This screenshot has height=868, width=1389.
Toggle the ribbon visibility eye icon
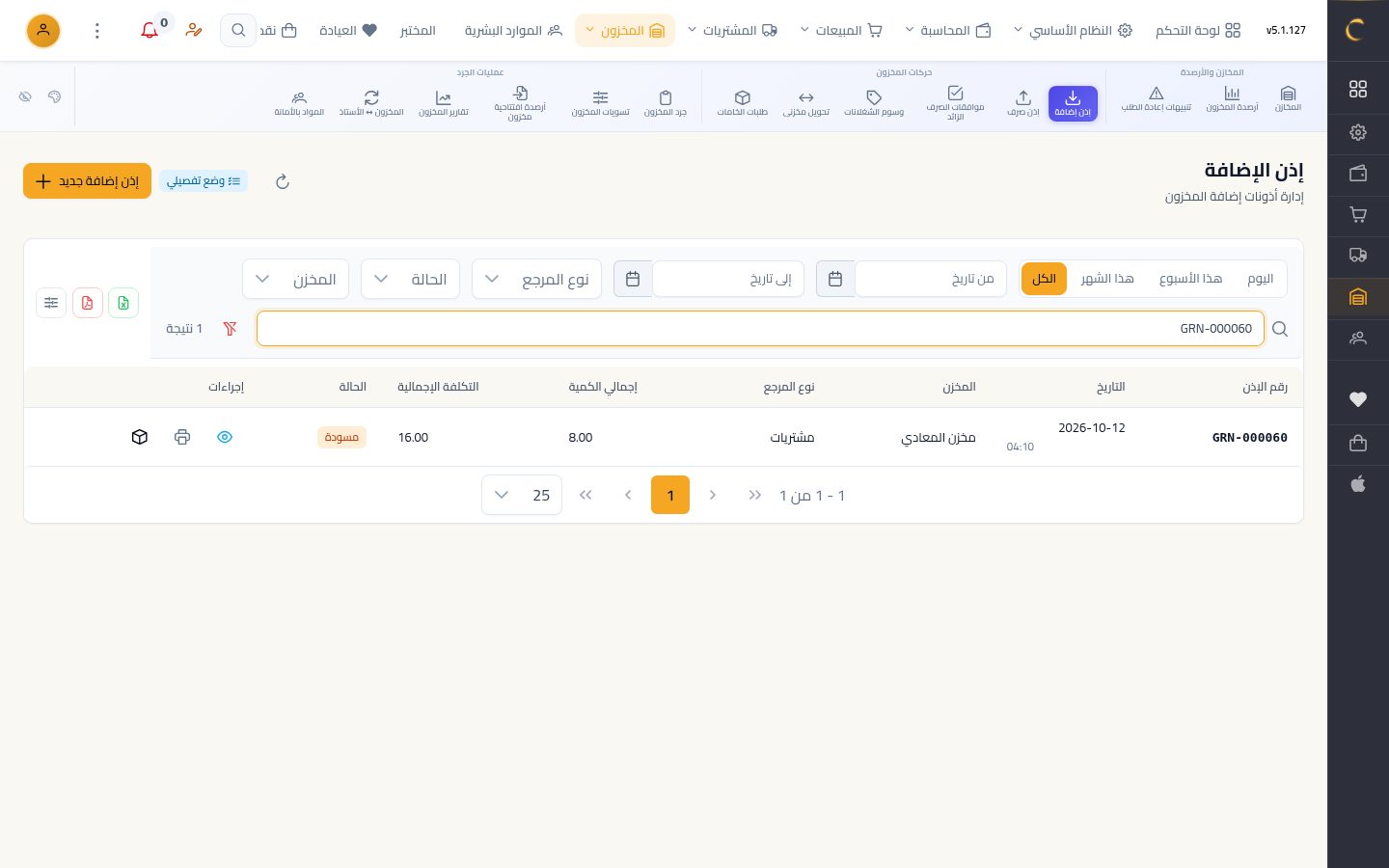pos(25,96)
